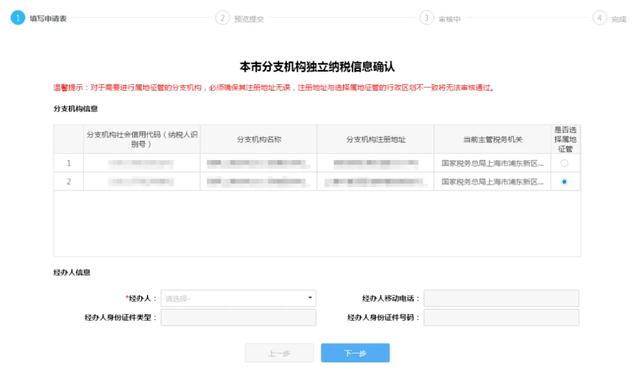Select 属地征管 radio for row 2
Screen dimensions: 640x373
[x=564, y=182]
